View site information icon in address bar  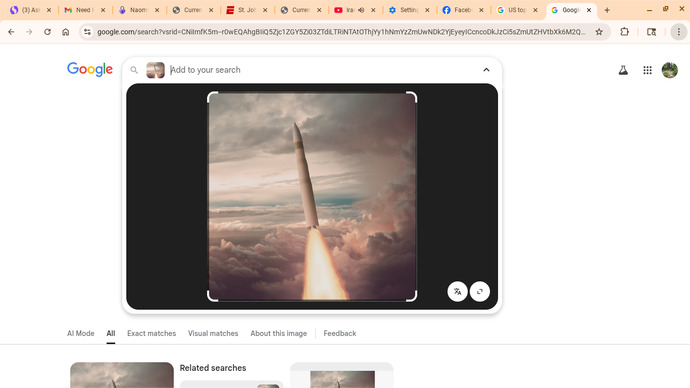coord(88,32)
